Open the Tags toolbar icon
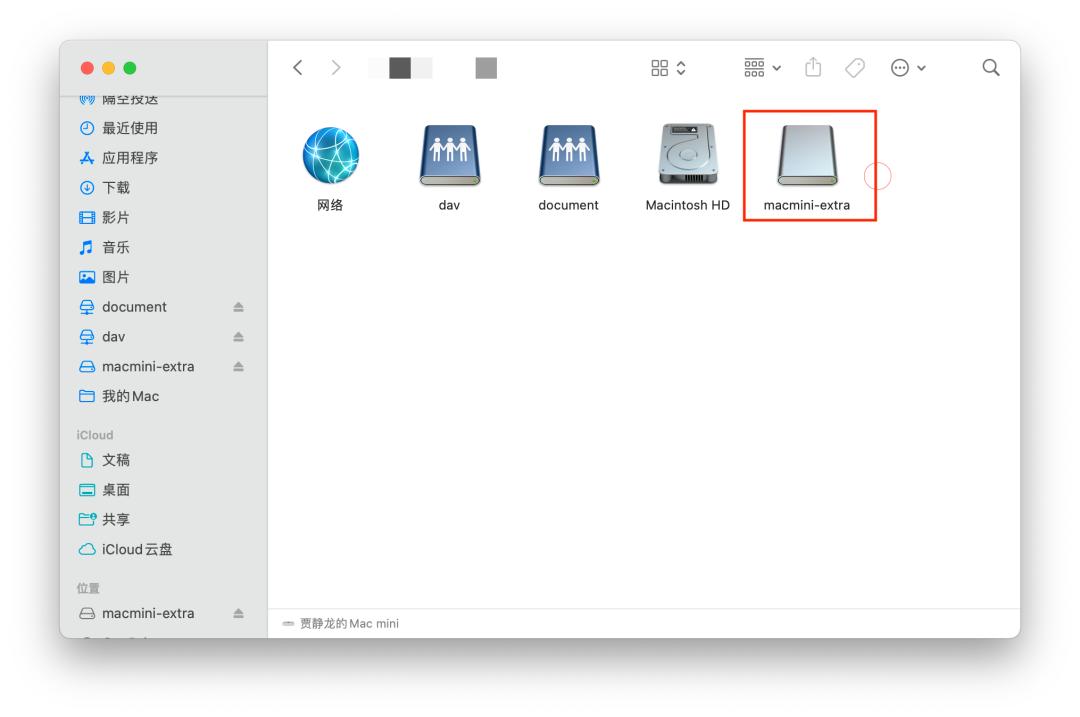The image size is (1080, 717). tap(855, 67)
